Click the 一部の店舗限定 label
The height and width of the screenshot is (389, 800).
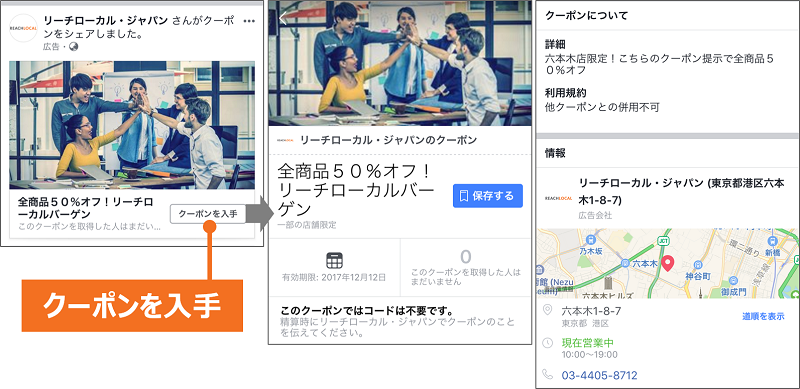[x=307, y=225]
